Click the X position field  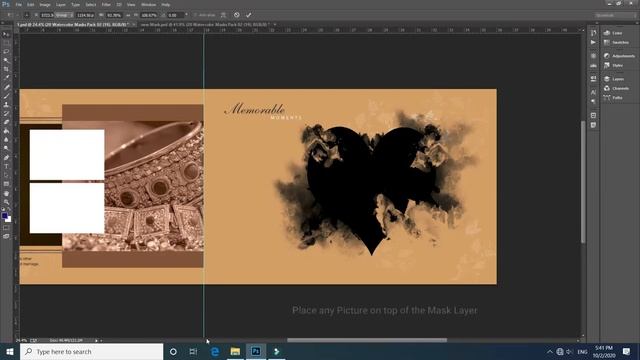(x=47, y=15)
